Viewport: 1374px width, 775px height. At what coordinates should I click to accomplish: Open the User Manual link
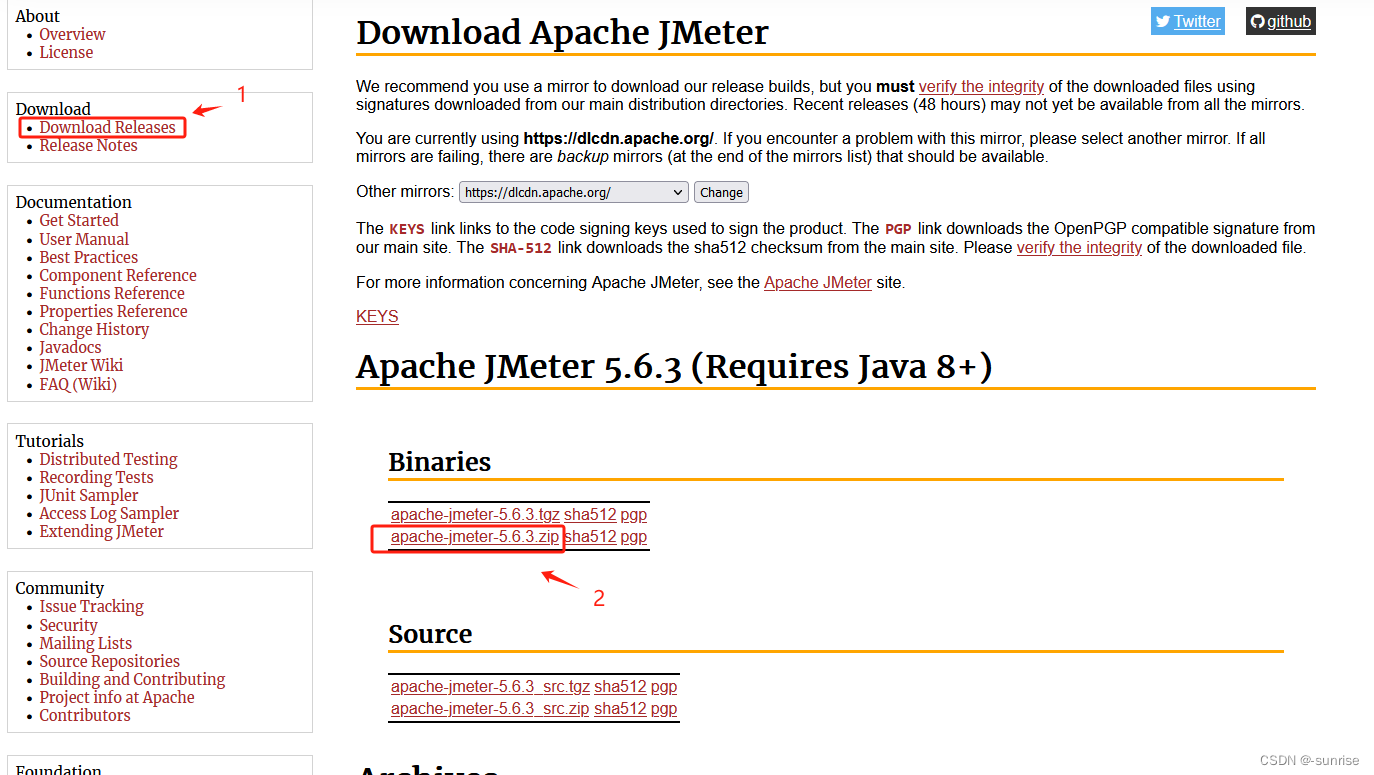(x=84, y=239)
